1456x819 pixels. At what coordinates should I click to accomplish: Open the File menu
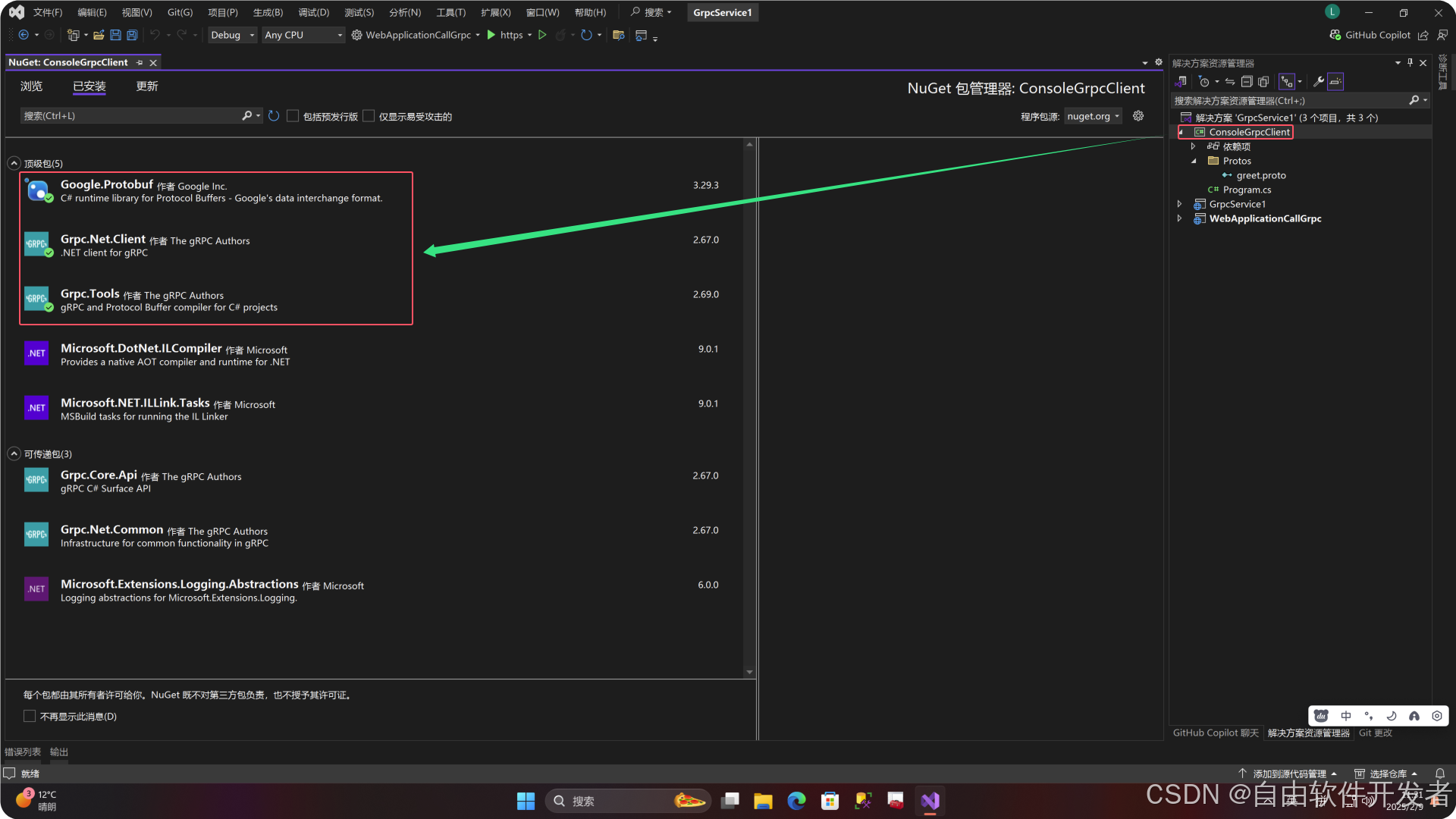click(x=47, y=12)
